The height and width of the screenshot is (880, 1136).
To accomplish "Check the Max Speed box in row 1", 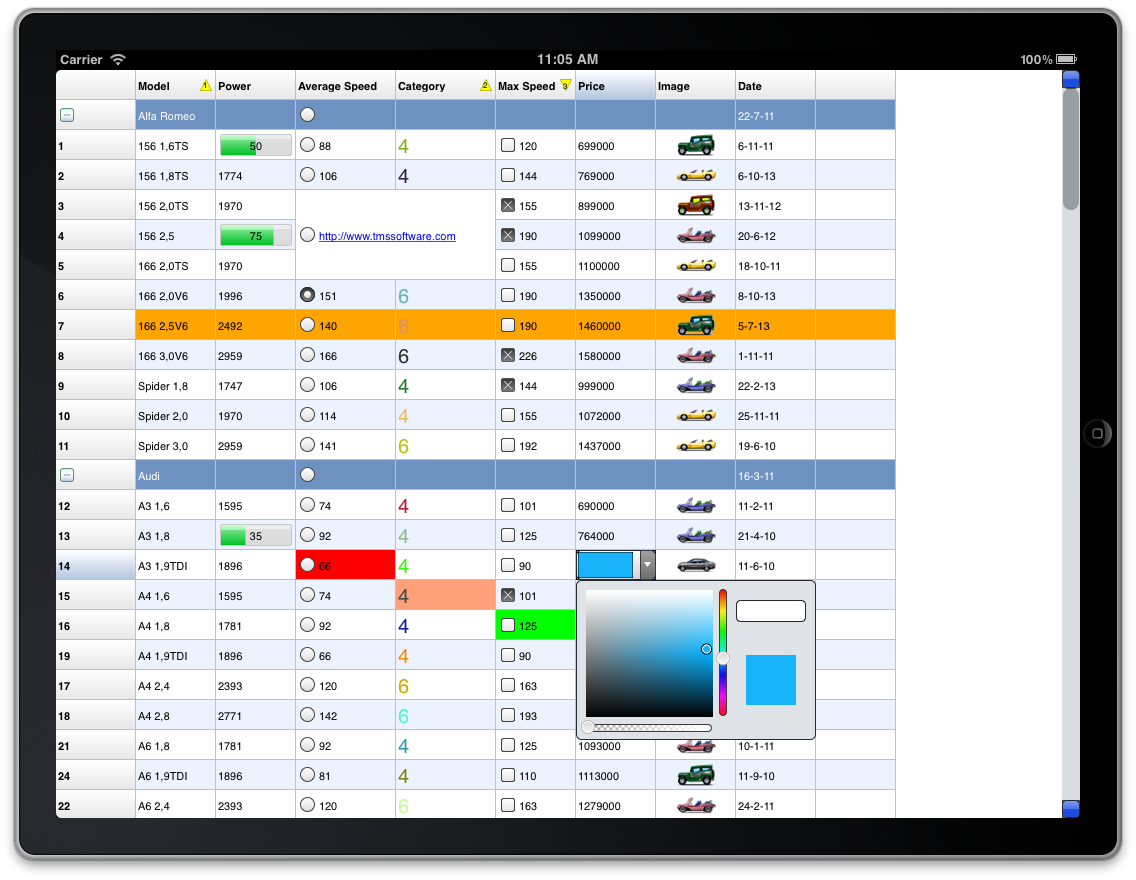I will pyautogui.click(x=508, y=146).
